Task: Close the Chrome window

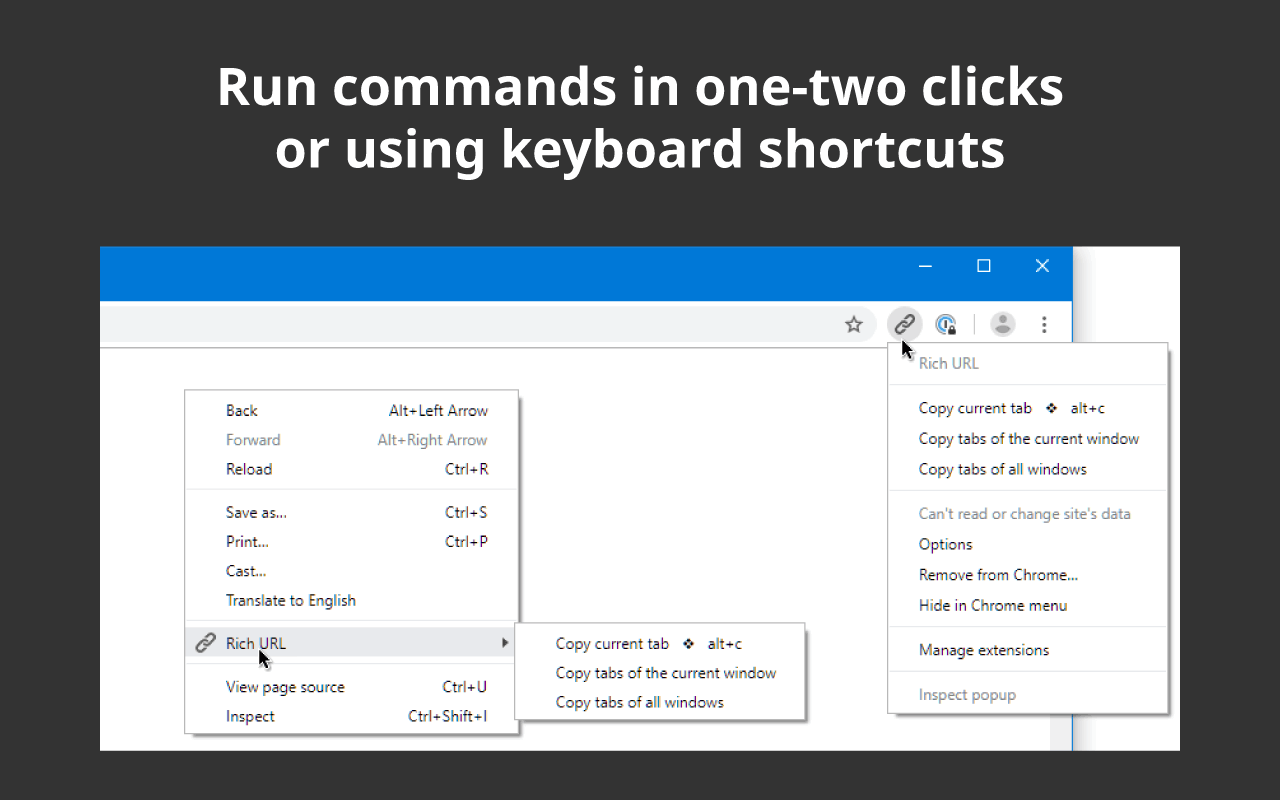Action: (x=1042, y=266)
